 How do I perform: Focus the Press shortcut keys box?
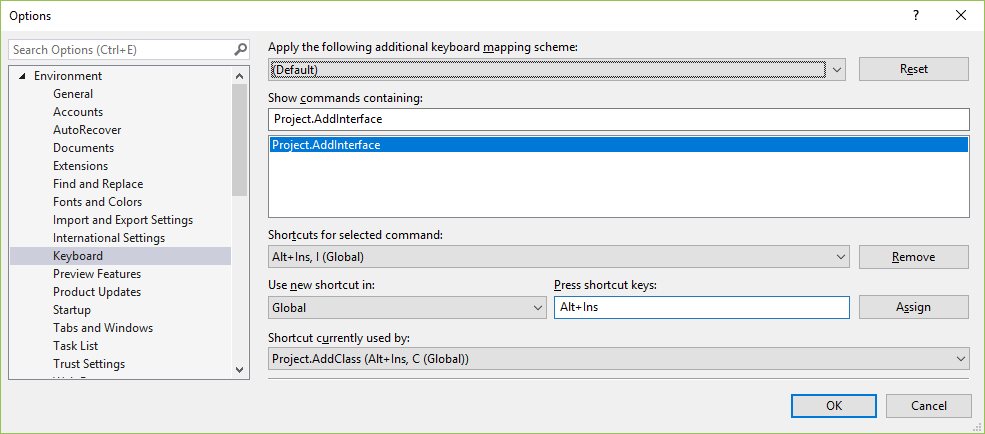click(x=701, y=308)
